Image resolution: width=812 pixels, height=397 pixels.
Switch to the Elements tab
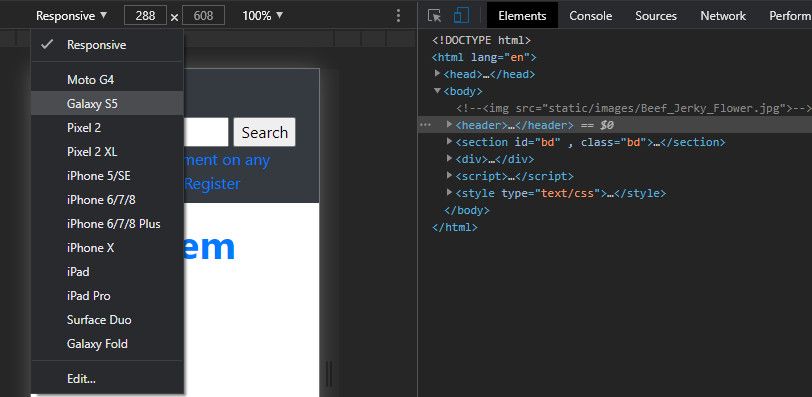(522, 16)
